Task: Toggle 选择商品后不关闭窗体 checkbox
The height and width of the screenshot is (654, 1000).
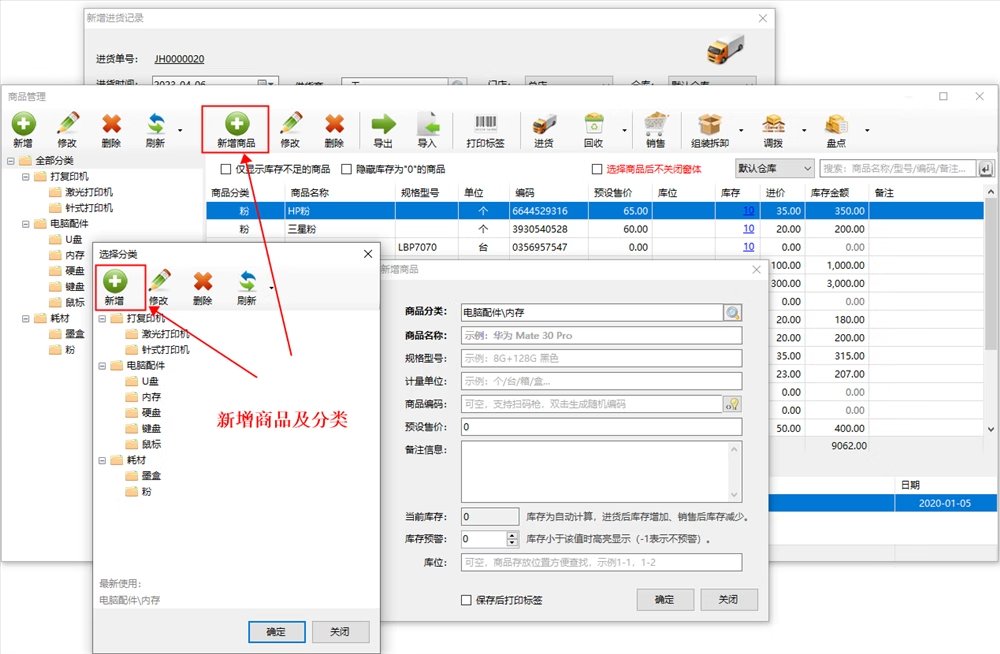Action: 597,169
